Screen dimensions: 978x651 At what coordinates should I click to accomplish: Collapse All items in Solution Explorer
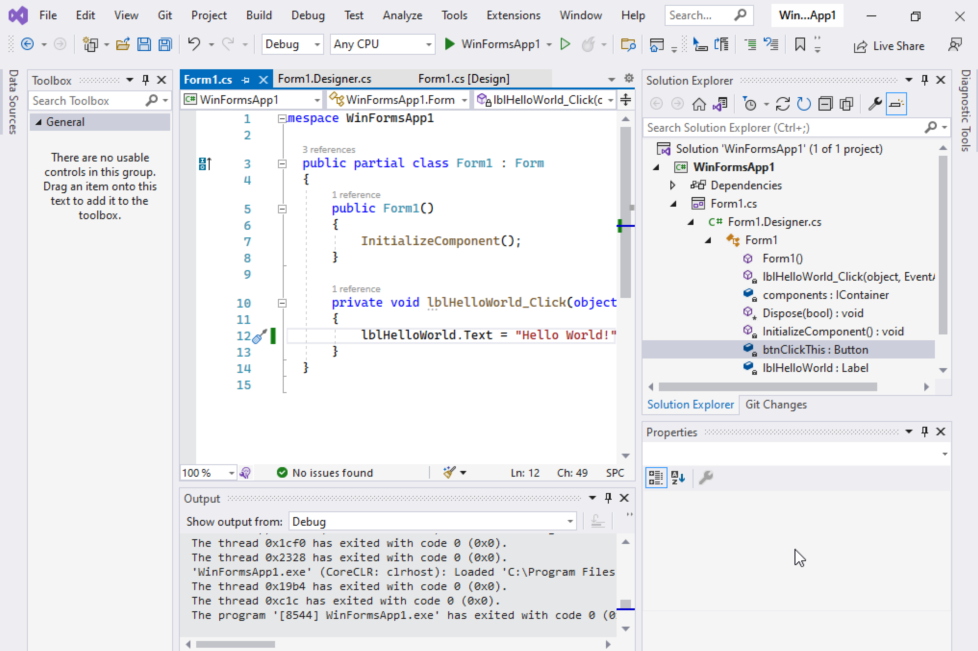point(825,104)
